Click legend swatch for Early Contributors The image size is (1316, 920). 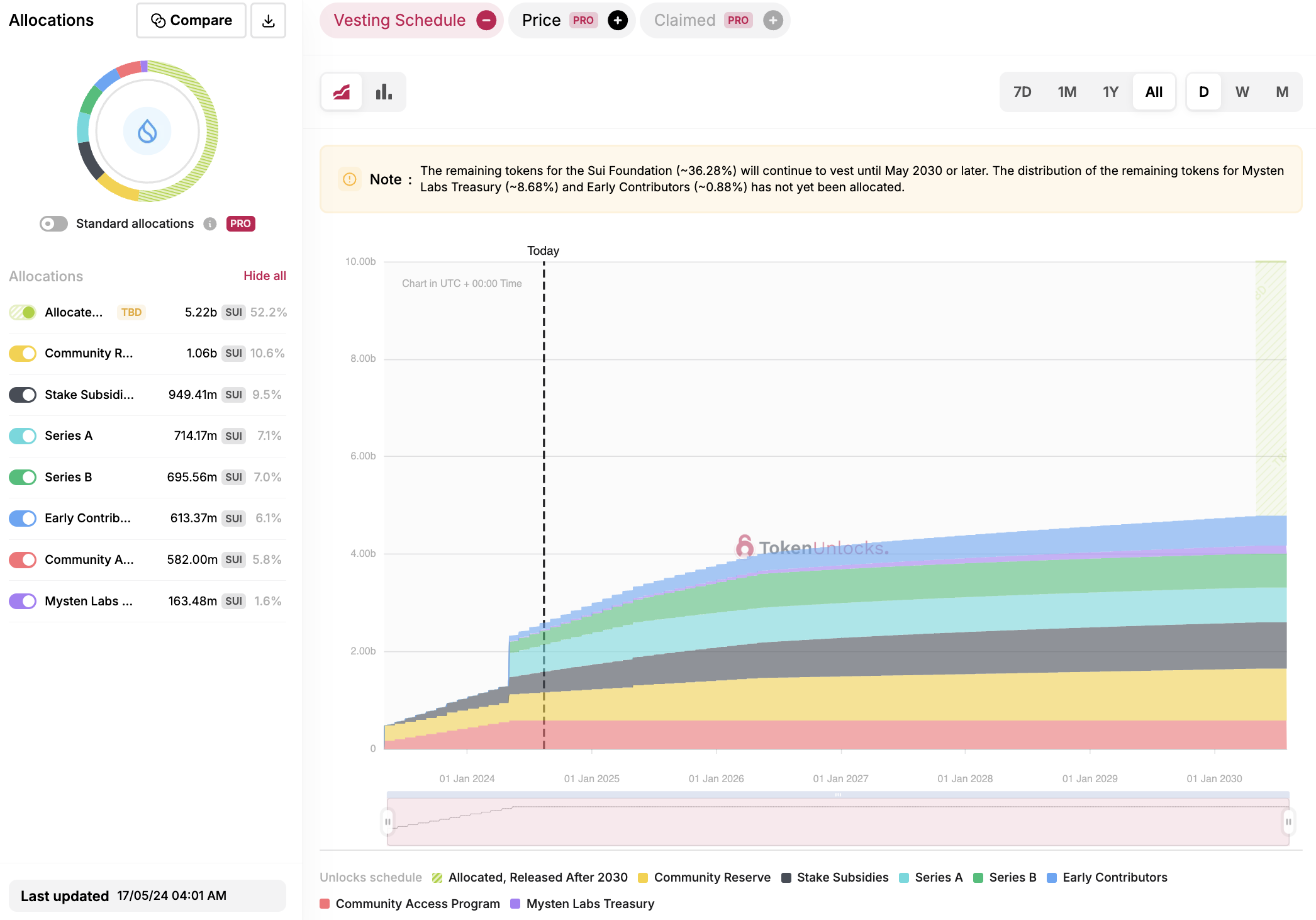(1052, 878)
